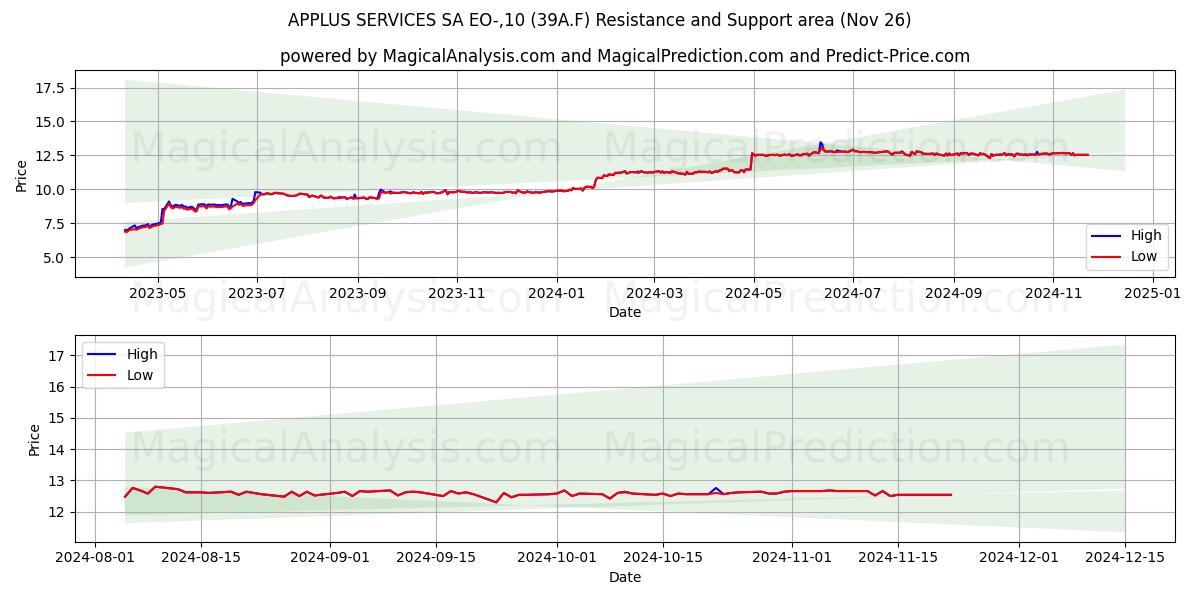Click the 2023-09 tick label
This screenshot has width=1200, height=600.
358,294
